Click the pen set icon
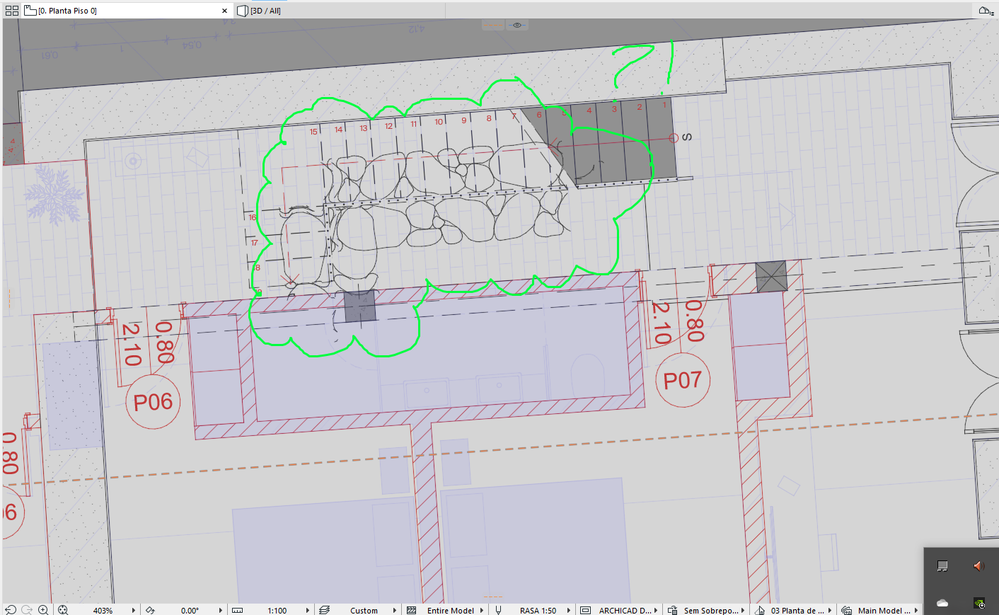 coord(498,611)
